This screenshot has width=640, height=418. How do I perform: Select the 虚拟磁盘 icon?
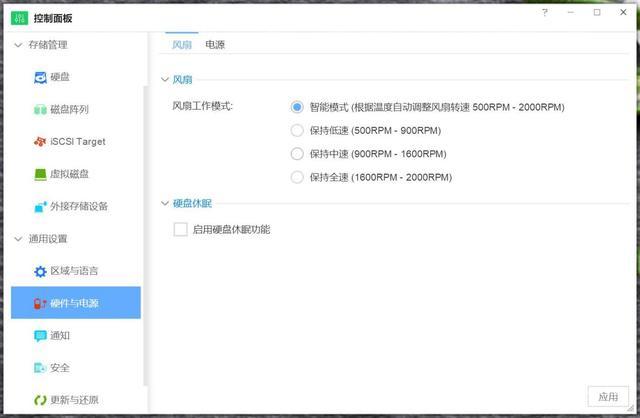point(40,174)
